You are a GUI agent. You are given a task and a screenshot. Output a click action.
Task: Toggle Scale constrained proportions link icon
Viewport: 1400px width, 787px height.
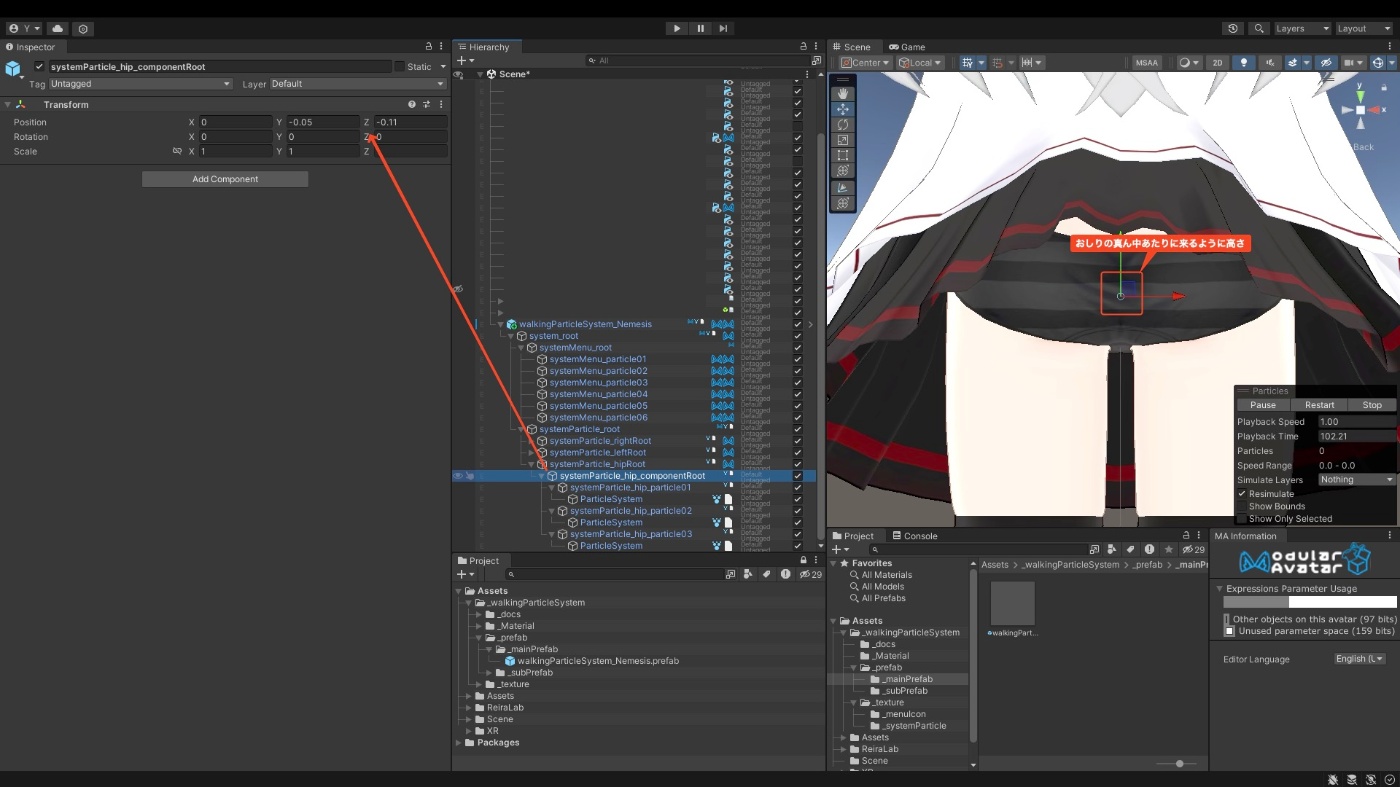coord(177,151)
